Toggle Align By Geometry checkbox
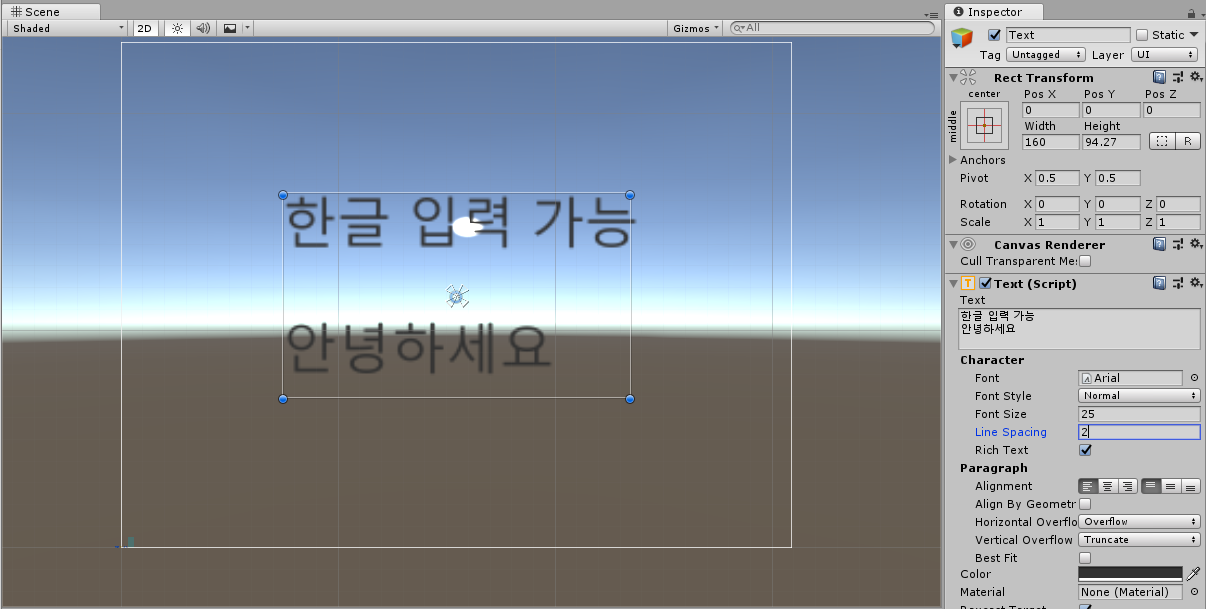Screen dimensions: 1206x609 (x=1085, y=504)
